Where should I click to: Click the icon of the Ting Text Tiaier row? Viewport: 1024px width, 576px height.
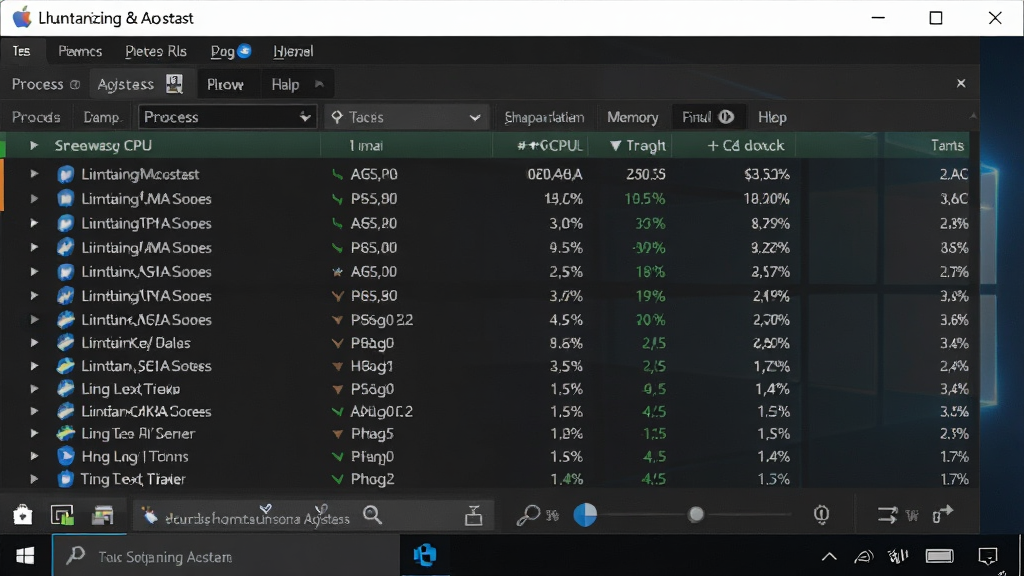(x=65, y=479)
